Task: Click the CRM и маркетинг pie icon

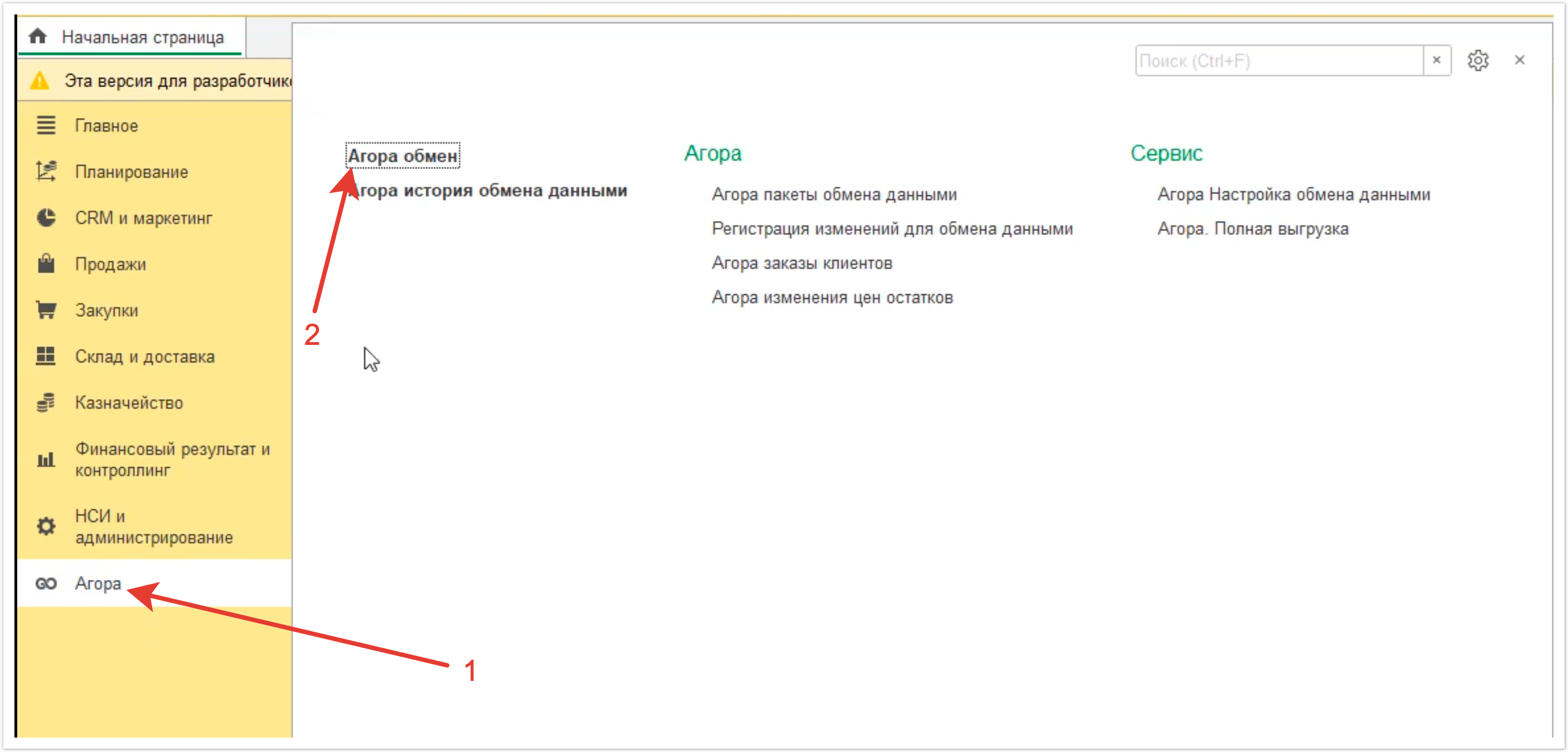Action: coord(46,218)
